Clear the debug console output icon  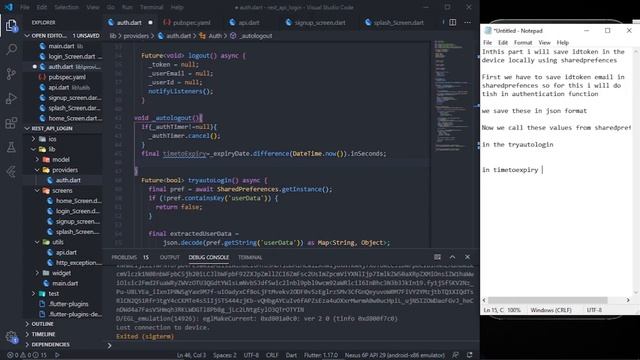coord(437,257)
